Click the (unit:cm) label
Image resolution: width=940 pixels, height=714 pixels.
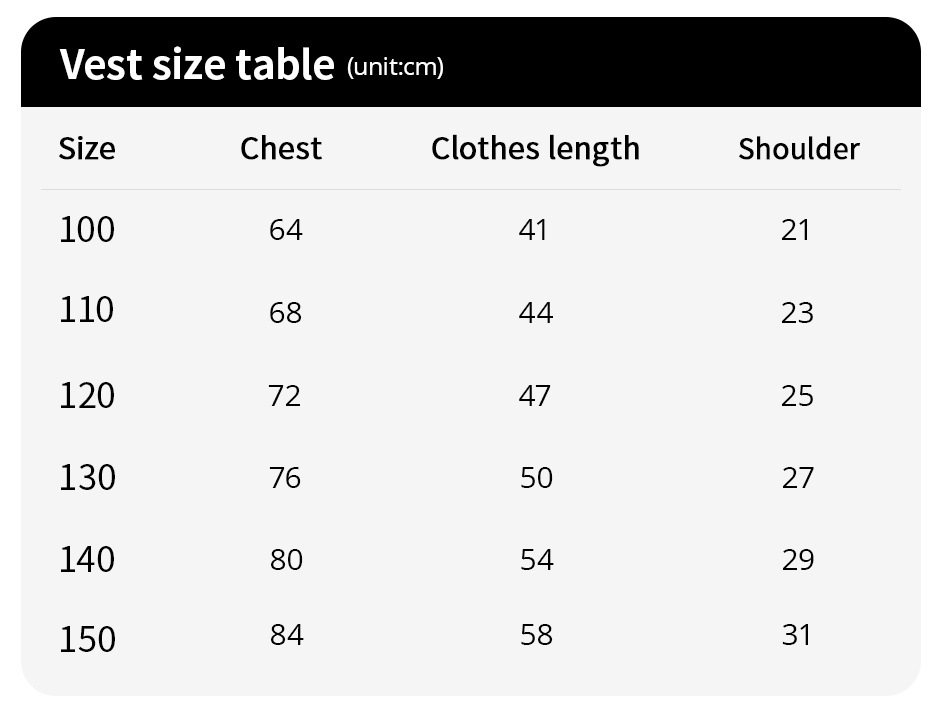click(395, 67)
